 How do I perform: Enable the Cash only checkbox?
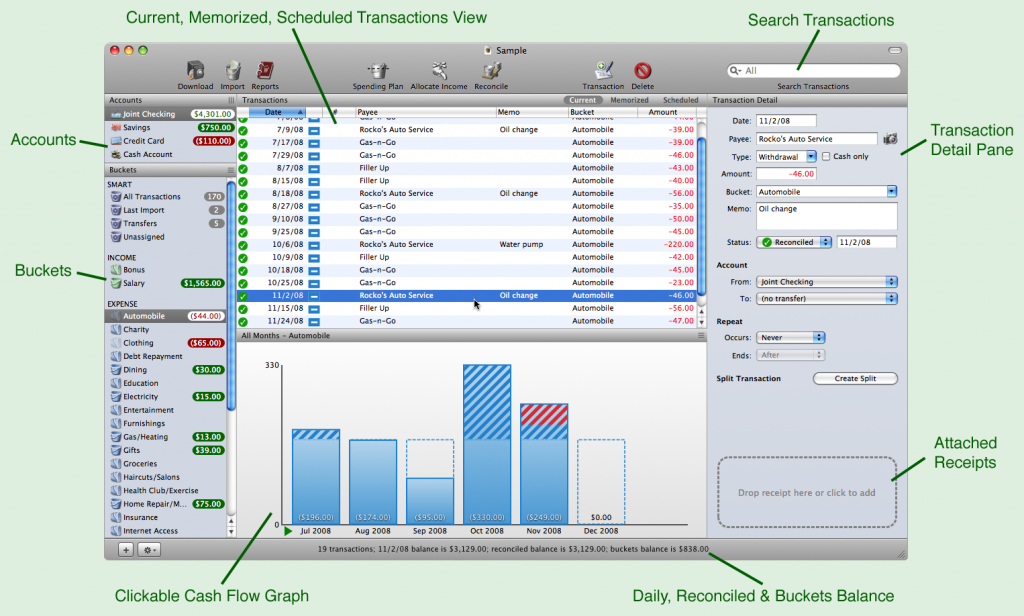(x=826, y=156)
